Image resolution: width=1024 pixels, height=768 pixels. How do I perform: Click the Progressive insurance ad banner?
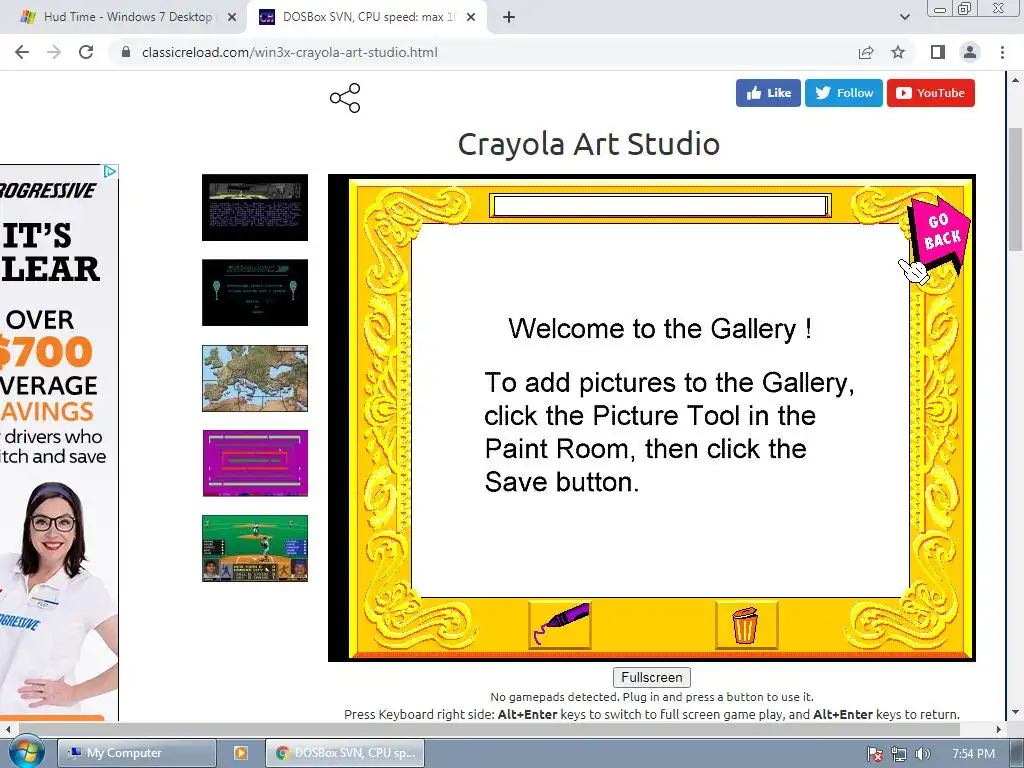click(59, 443)
